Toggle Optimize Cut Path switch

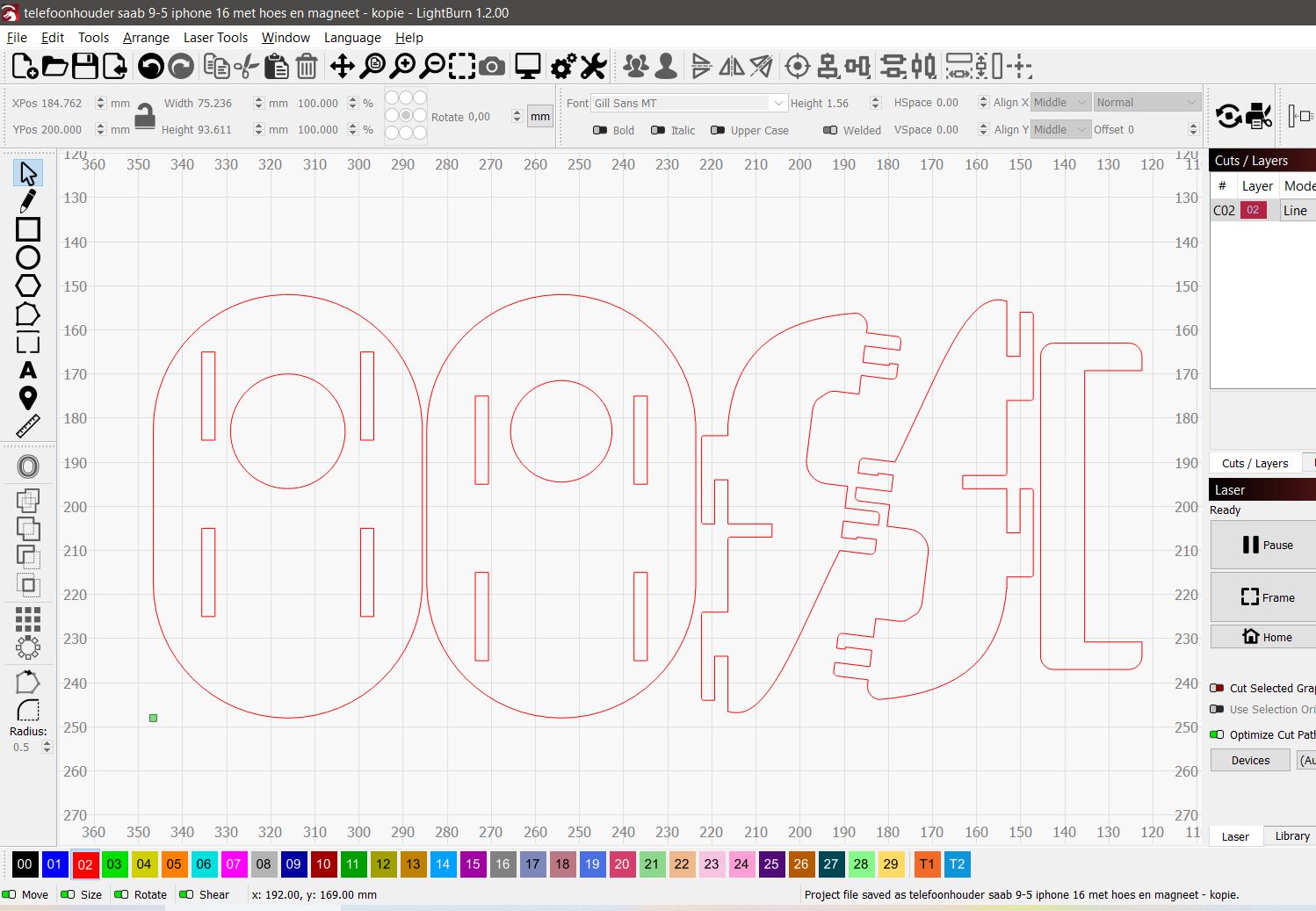pyautogui.click(x=1217, y=734)
